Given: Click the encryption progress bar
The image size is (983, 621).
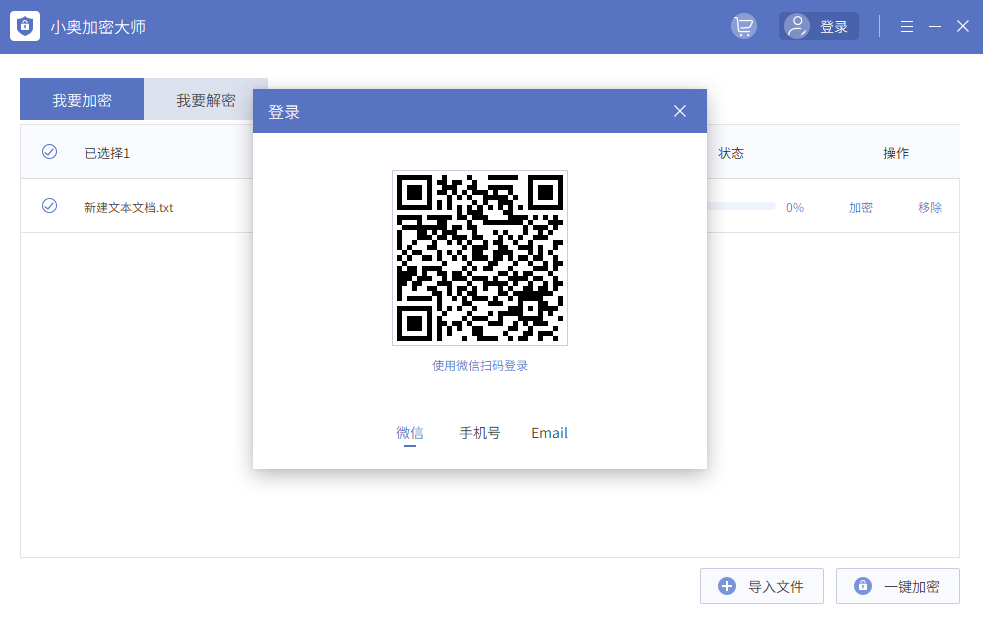Looking at the screenshot, I should point(742,207).
